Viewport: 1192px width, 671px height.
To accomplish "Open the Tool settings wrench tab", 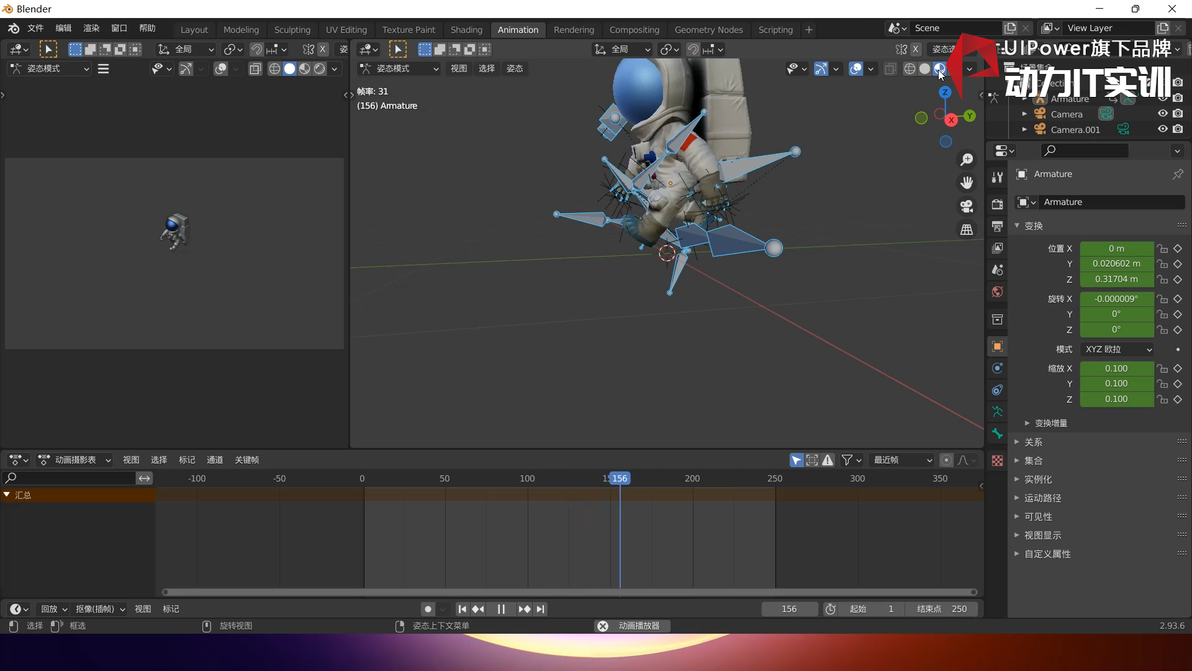I will [x=997, y=177].
